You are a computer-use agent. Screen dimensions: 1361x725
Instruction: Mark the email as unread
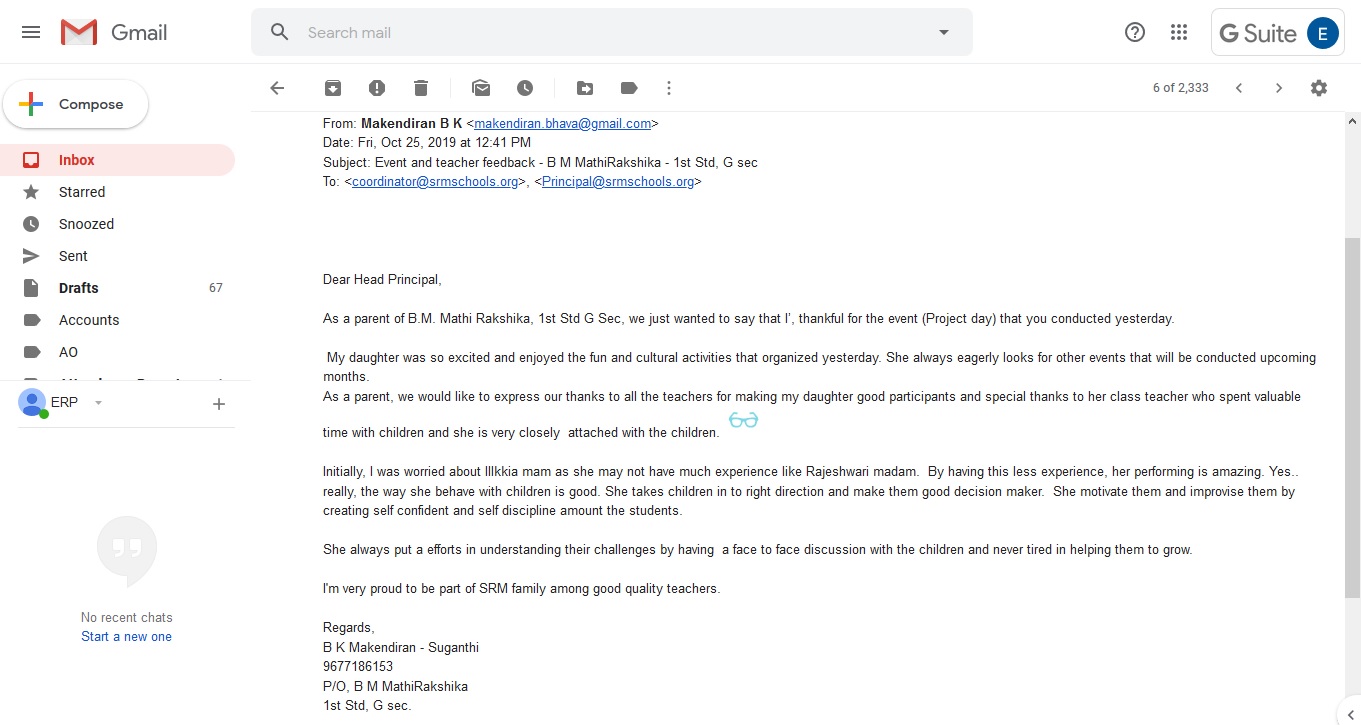[481, 88]
